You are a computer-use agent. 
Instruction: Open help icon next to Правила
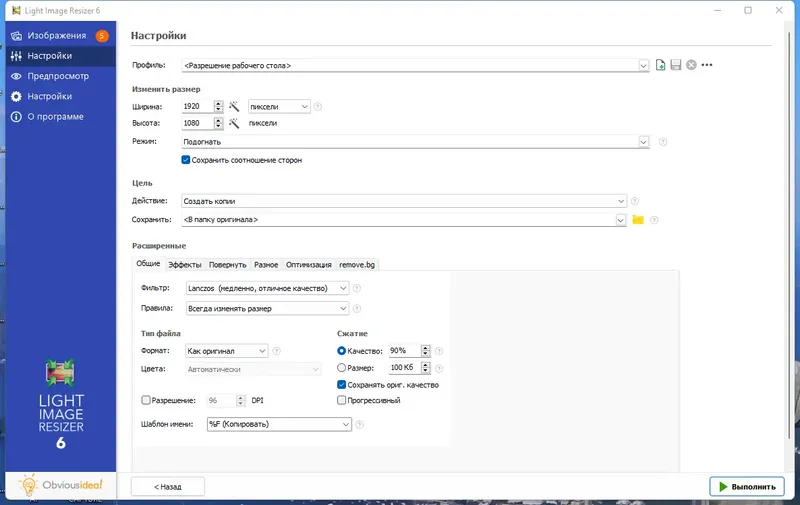click(357, 309)
